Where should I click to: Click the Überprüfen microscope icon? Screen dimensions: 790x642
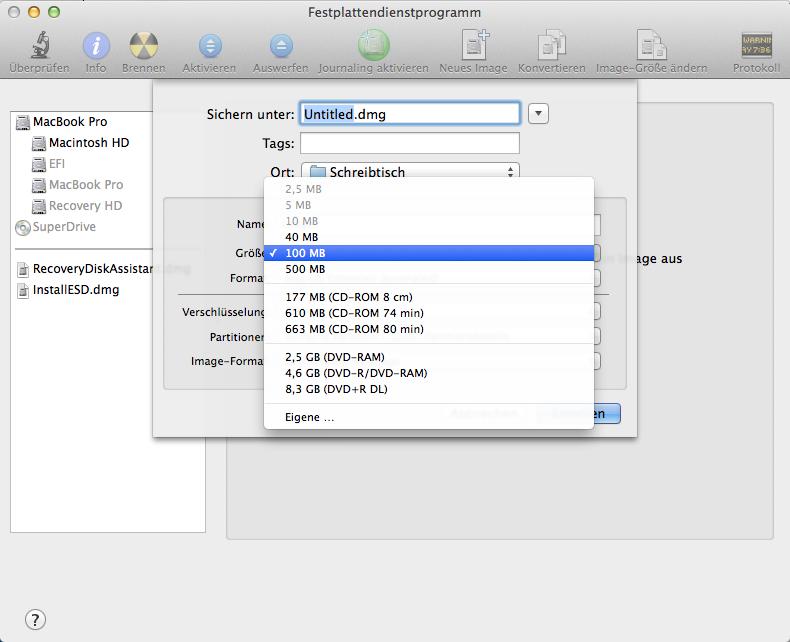(x=40, y=45)
